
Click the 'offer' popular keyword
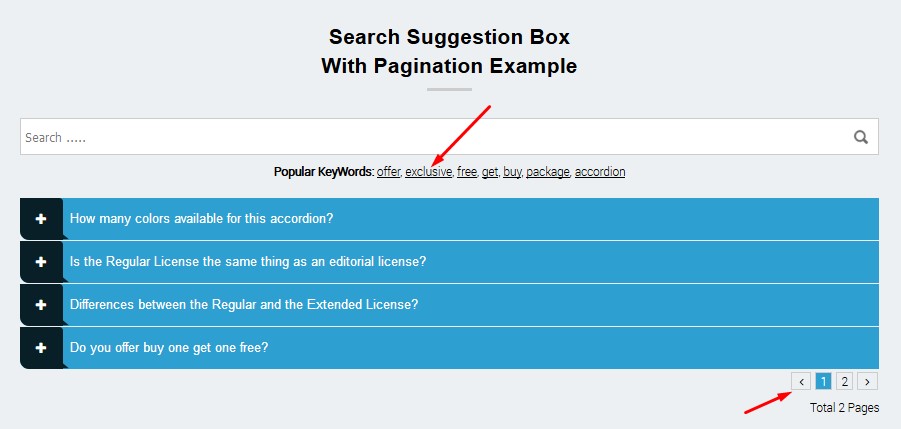point(388,172)
